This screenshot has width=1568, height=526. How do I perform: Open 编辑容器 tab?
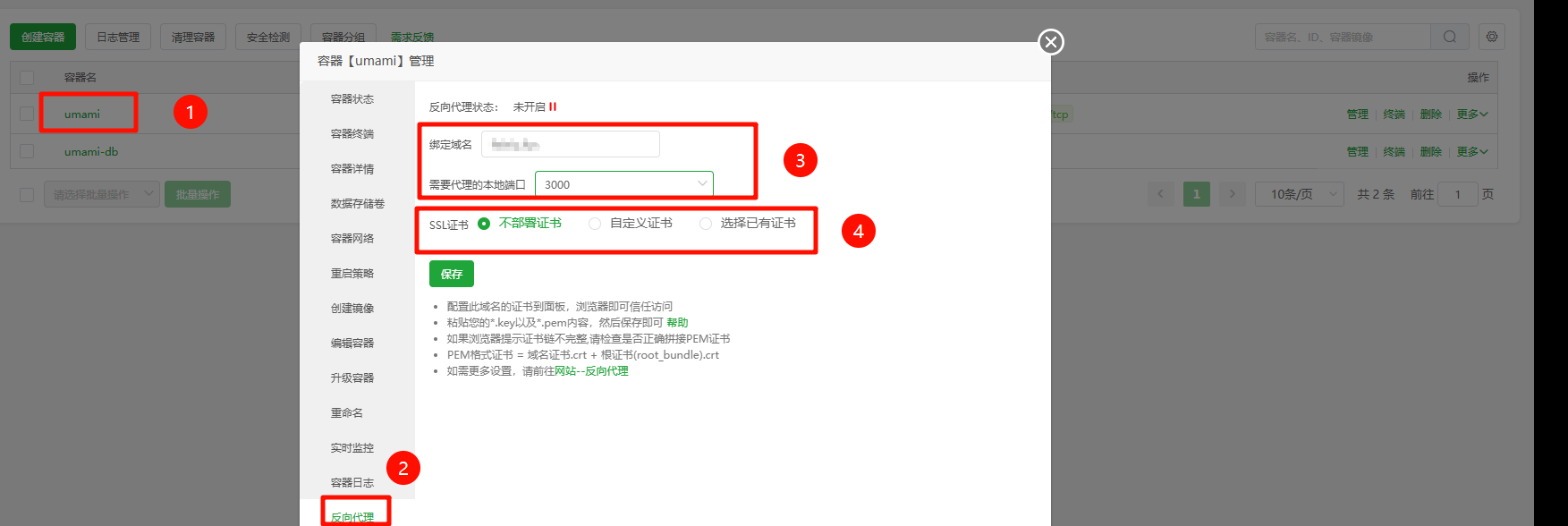tap(352, 344)
